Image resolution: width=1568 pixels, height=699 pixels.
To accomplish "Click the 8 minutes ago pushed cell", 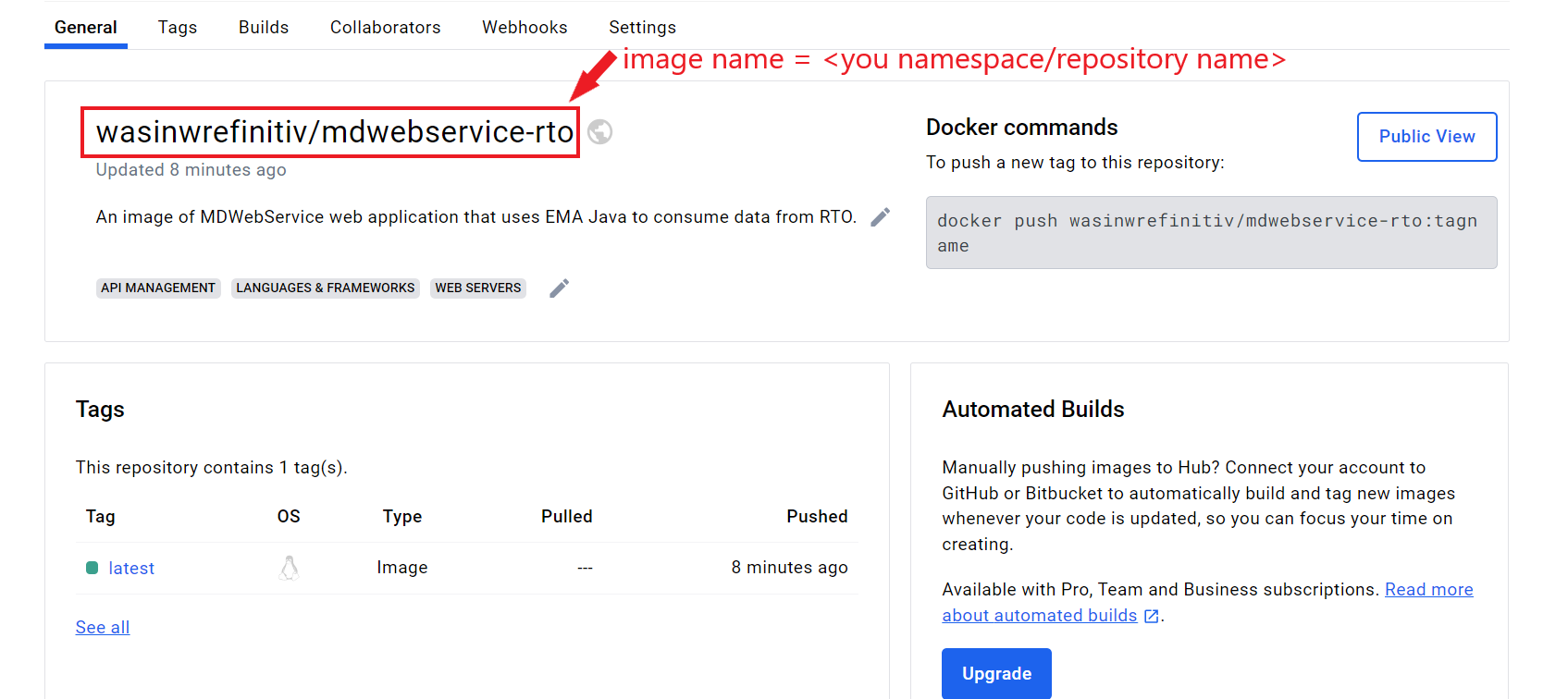I will [789, 568].
